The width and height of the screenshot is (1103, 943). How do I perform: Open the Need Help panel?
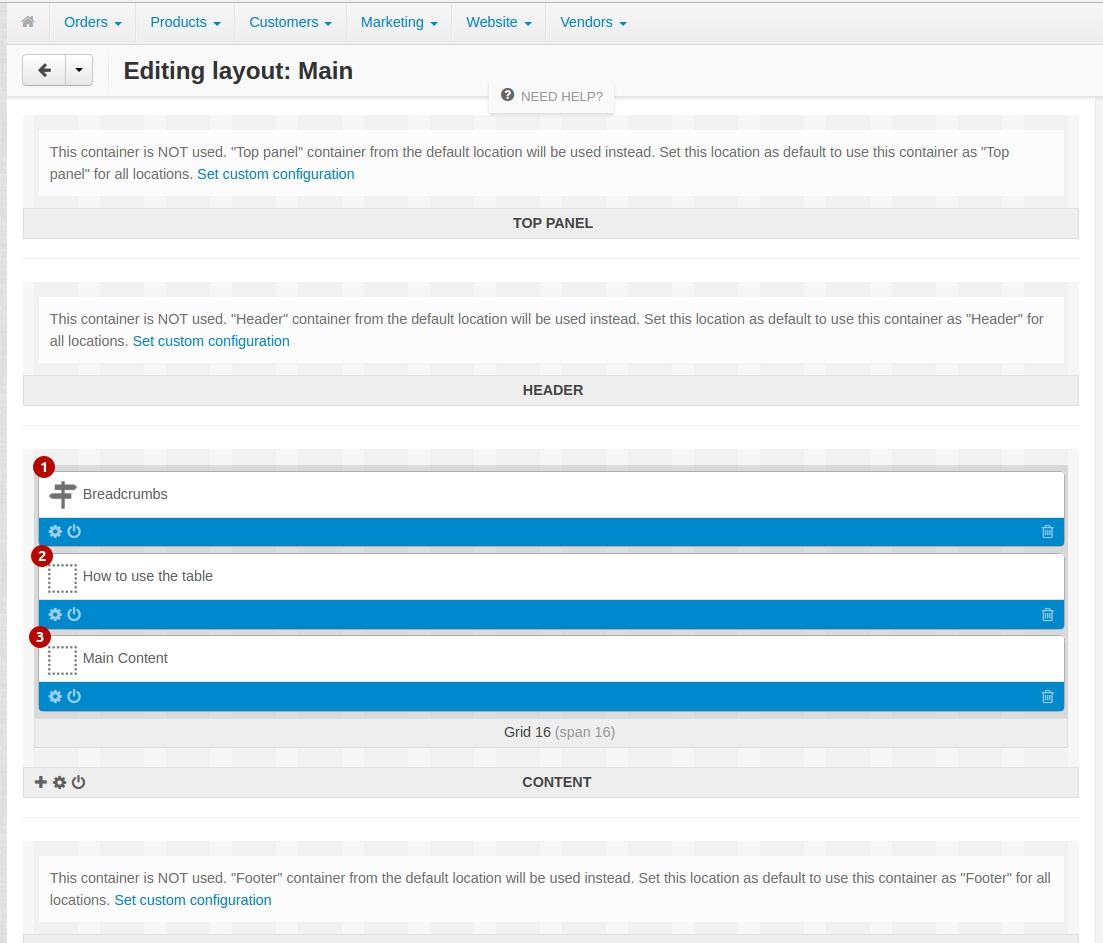pos(552,96)
